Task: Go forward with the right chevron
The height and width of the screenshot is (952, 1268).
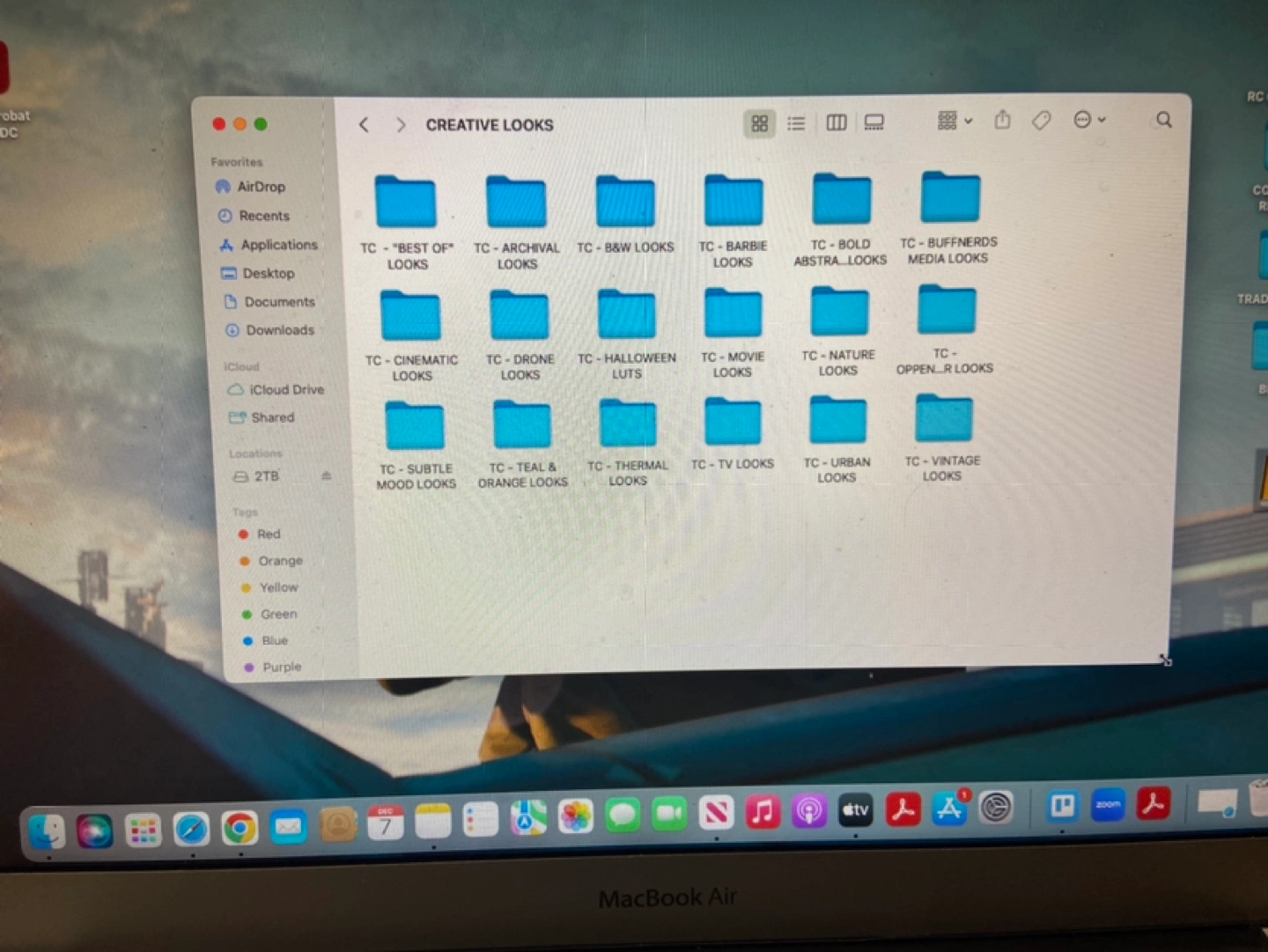Action: point(401,125)
